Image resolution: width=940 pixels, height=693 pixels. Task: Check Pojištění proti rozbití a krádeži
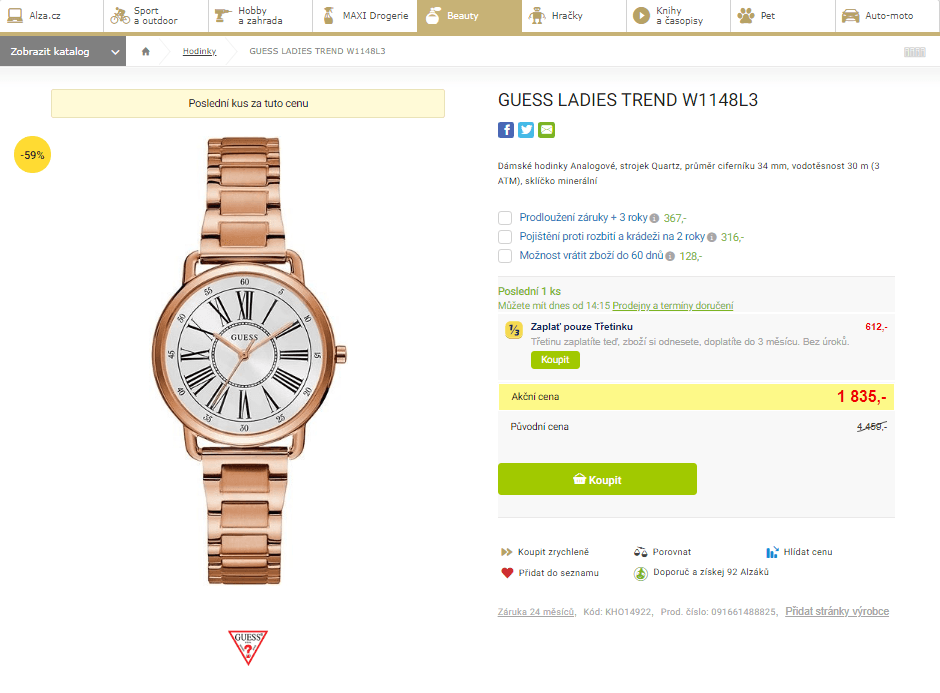[505, 237]
